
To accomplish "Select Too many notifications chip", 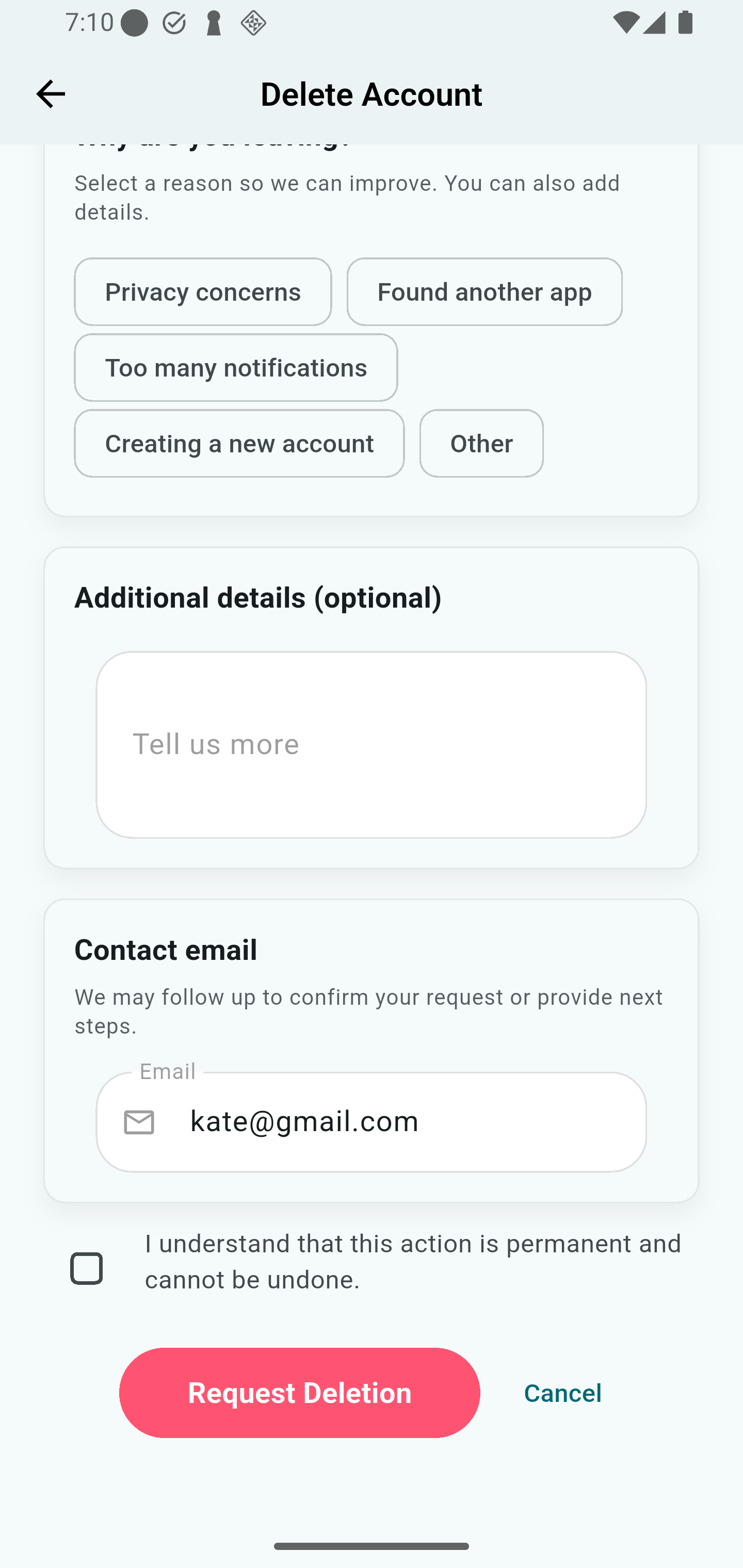I will pyautogui.click(x=236, y=368).
